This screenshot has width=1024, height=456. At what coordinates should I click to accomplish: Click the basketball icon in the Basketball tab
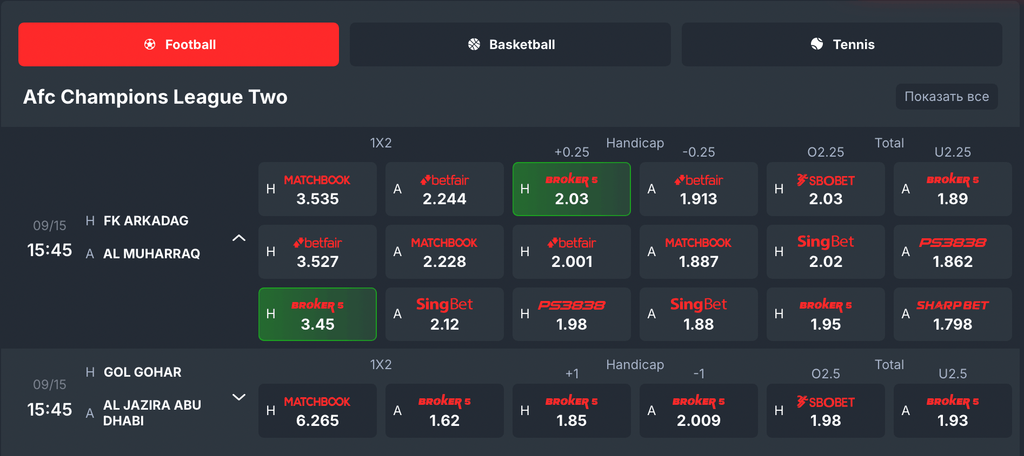pyautogui.click(x=474, y=44)
